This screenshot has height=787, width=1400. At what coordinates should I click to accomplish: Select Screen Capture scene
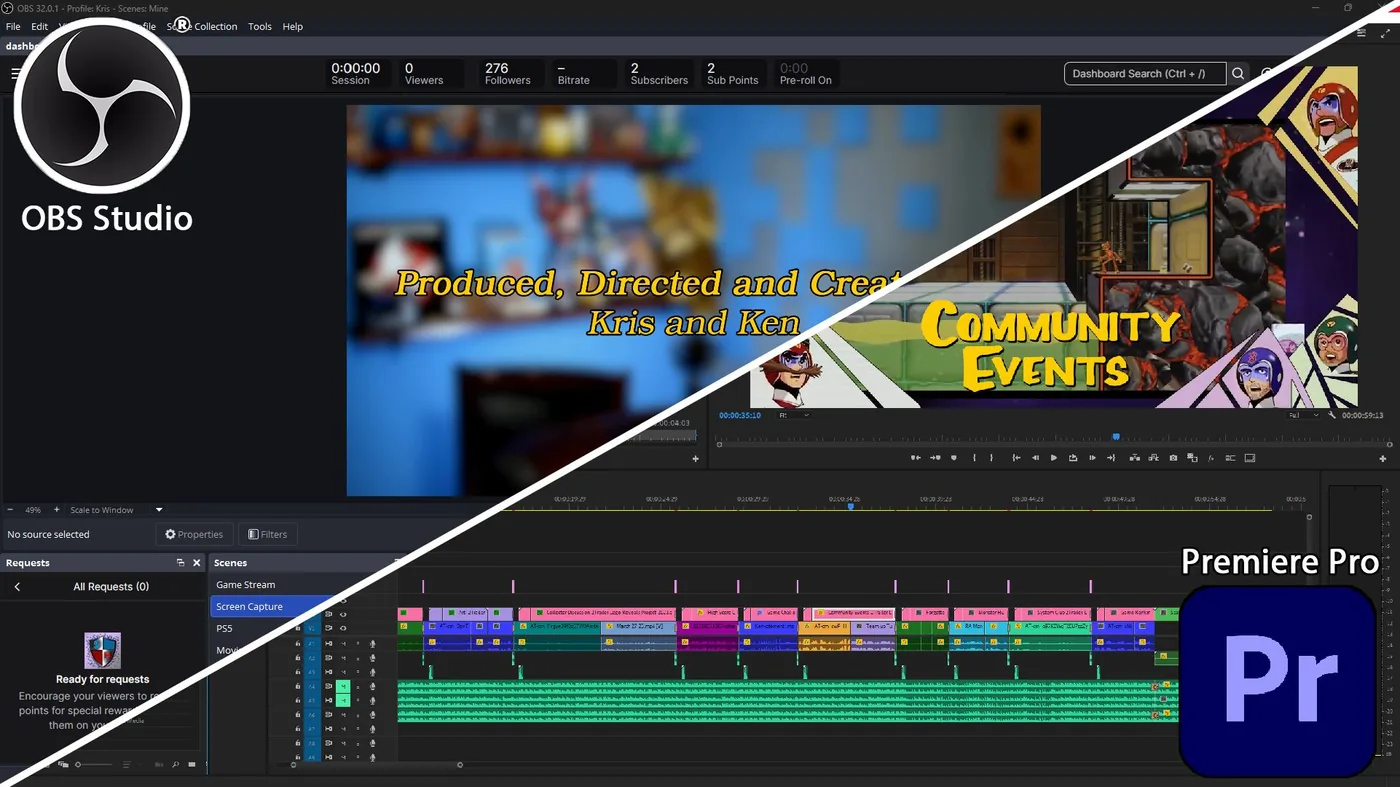(x=250, y=607)
